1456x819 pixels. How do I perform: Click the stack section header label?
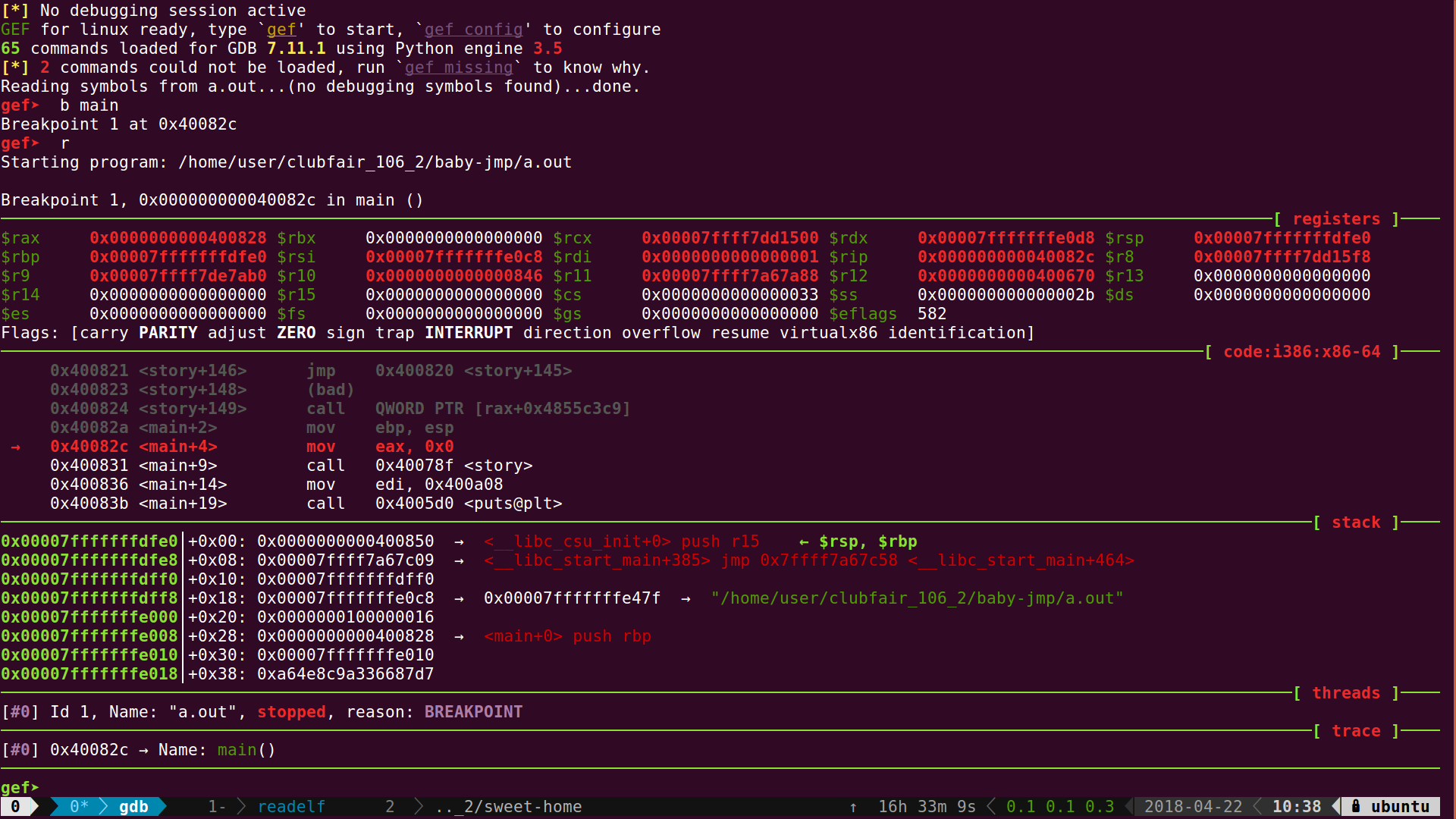[1356, 522]
